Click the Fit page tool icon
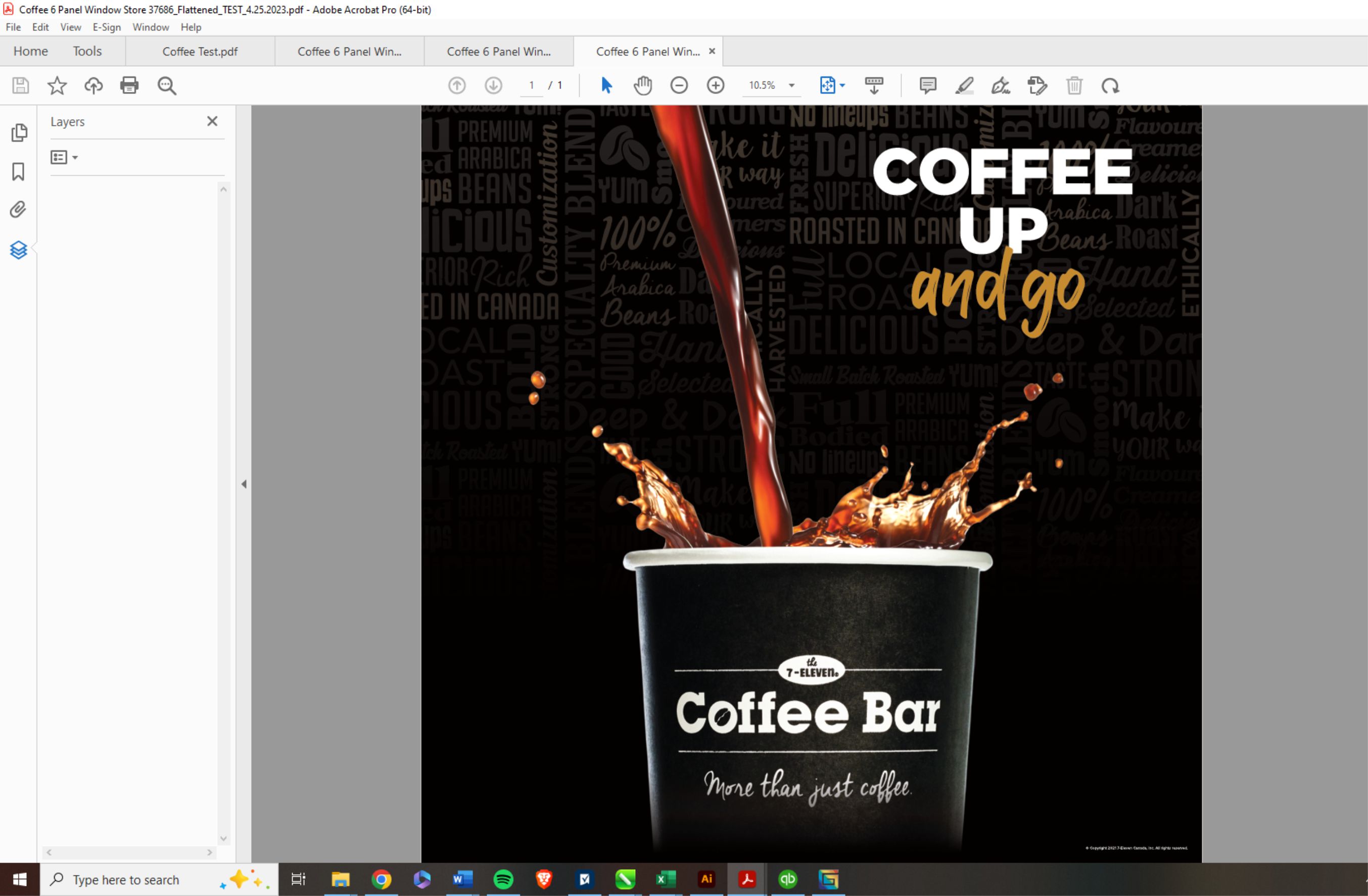This screenshot has height=896, width=1368. point(827,85)
